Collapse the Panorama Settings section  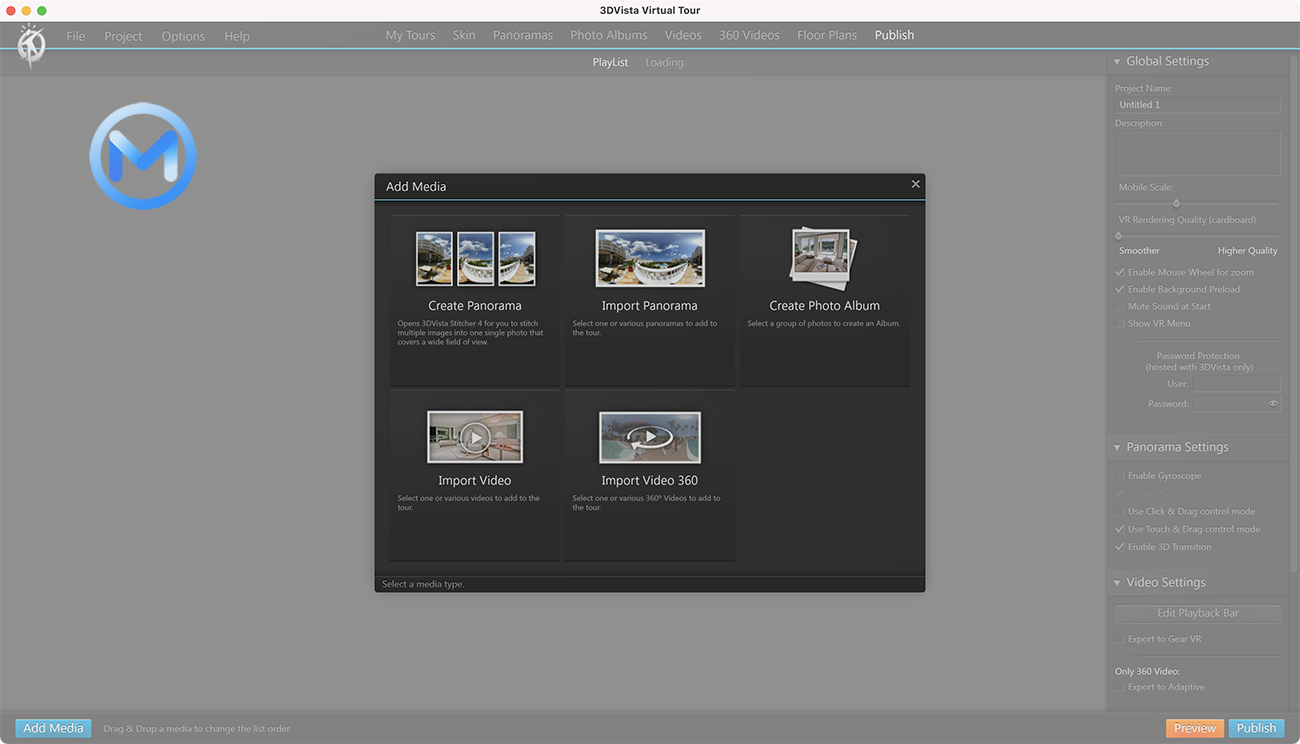coord(1117,447)
